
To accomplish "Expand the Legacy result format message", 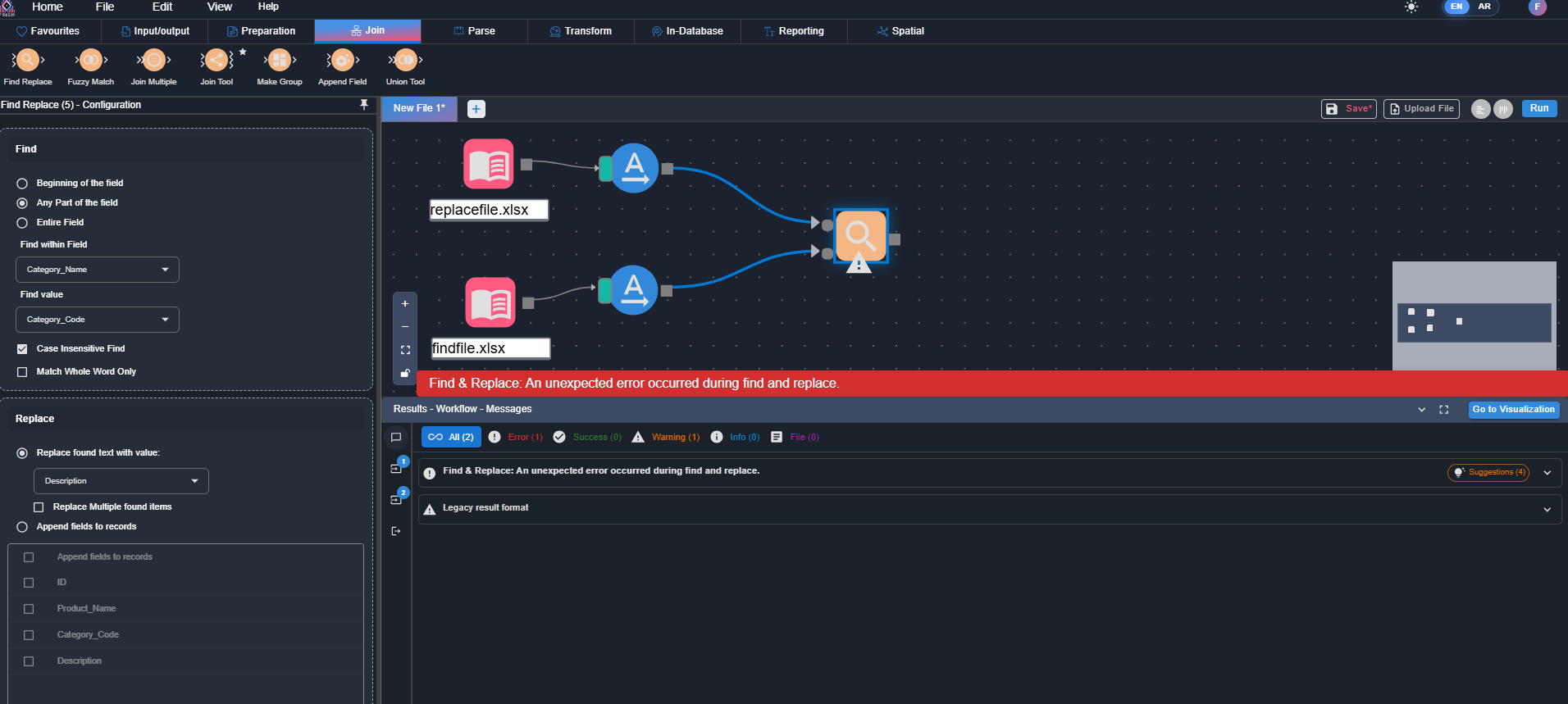I will [x=1547, y=509].
